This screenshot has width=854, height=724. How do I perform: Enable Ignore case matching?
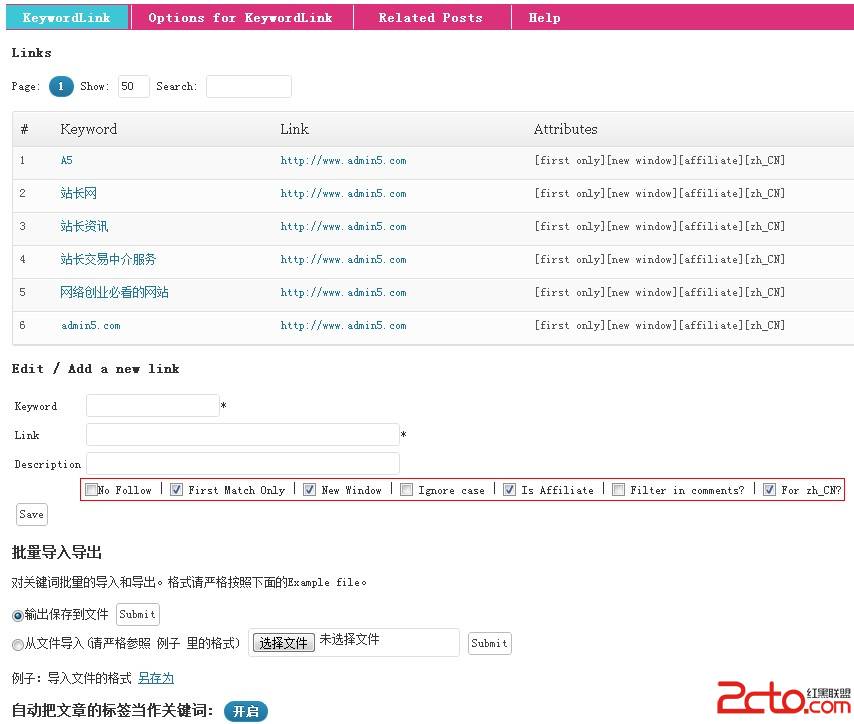(406, 490)
